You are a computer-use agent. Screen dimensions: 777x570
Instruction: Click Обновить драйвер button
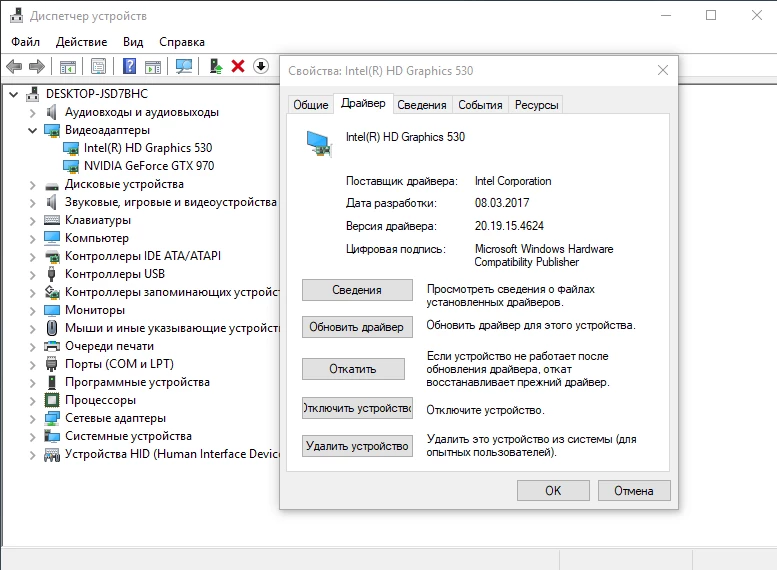pyautogui.click(x=357, y=327)
